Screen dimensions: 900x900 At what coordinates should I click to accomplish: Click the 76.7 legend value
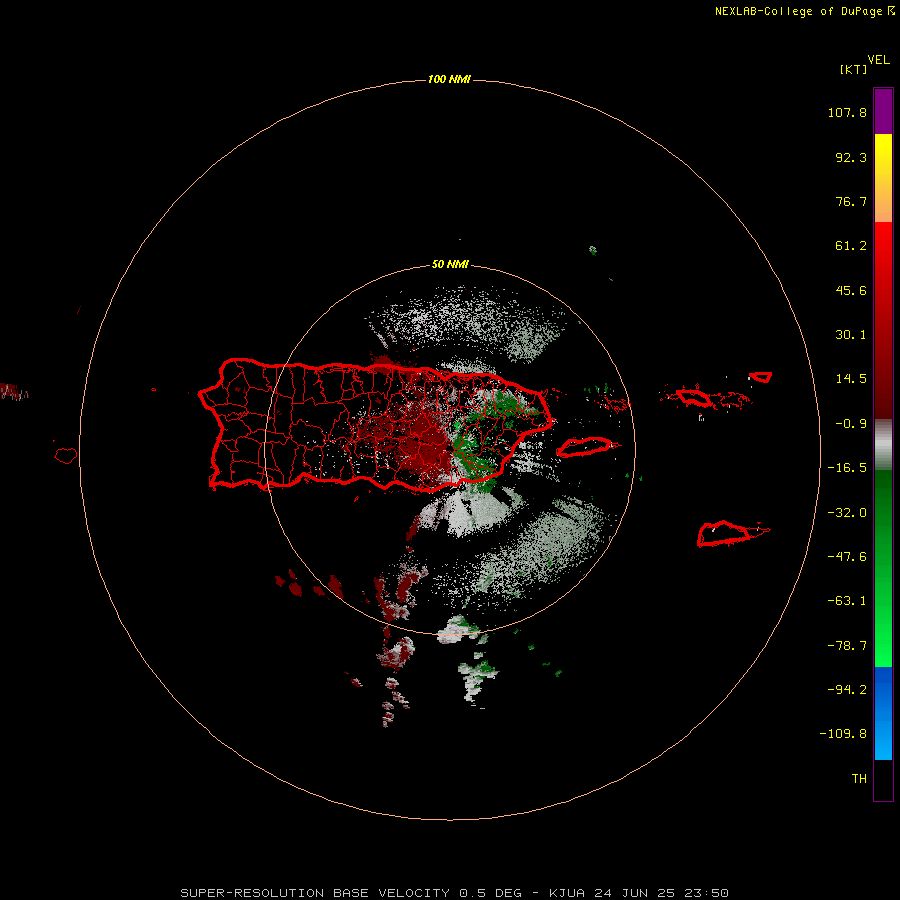pyautogui.click(x=851, y=201)
